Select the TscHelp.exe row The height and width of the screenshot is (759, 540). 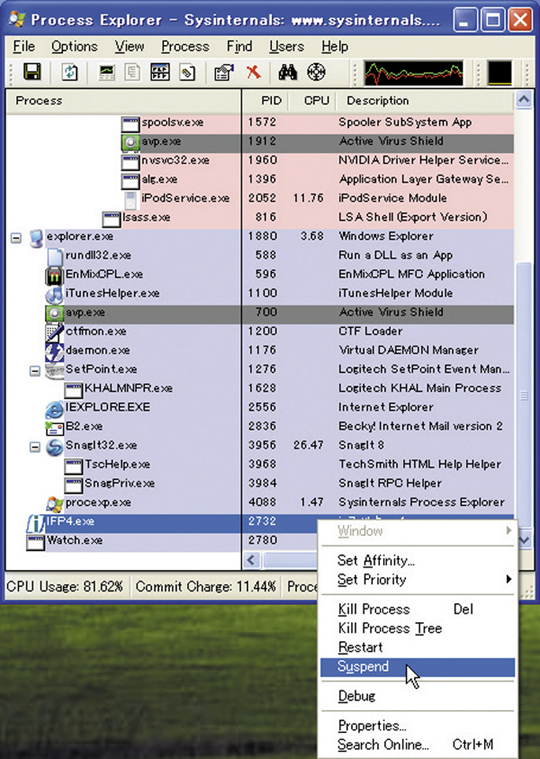pos(260,465)
